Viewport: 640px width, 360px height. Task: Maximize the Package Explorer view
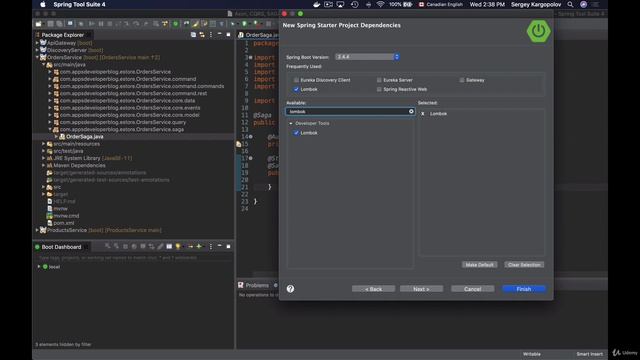pos(228,35)
